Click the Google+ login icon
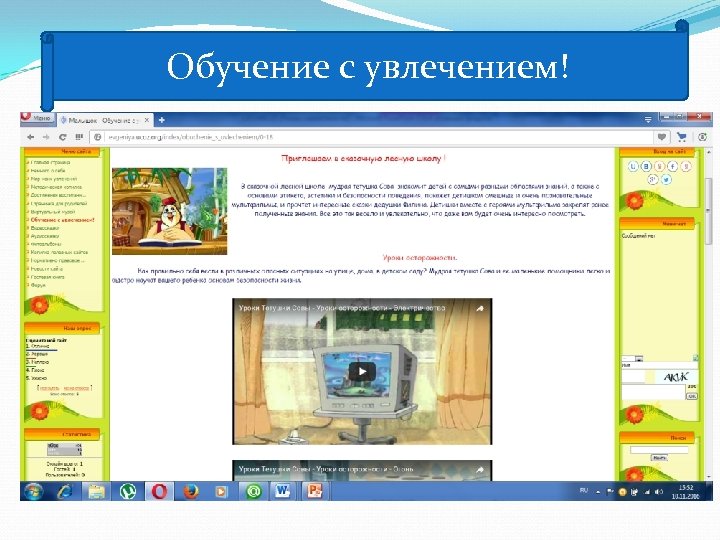 click(x=652, y=180)
